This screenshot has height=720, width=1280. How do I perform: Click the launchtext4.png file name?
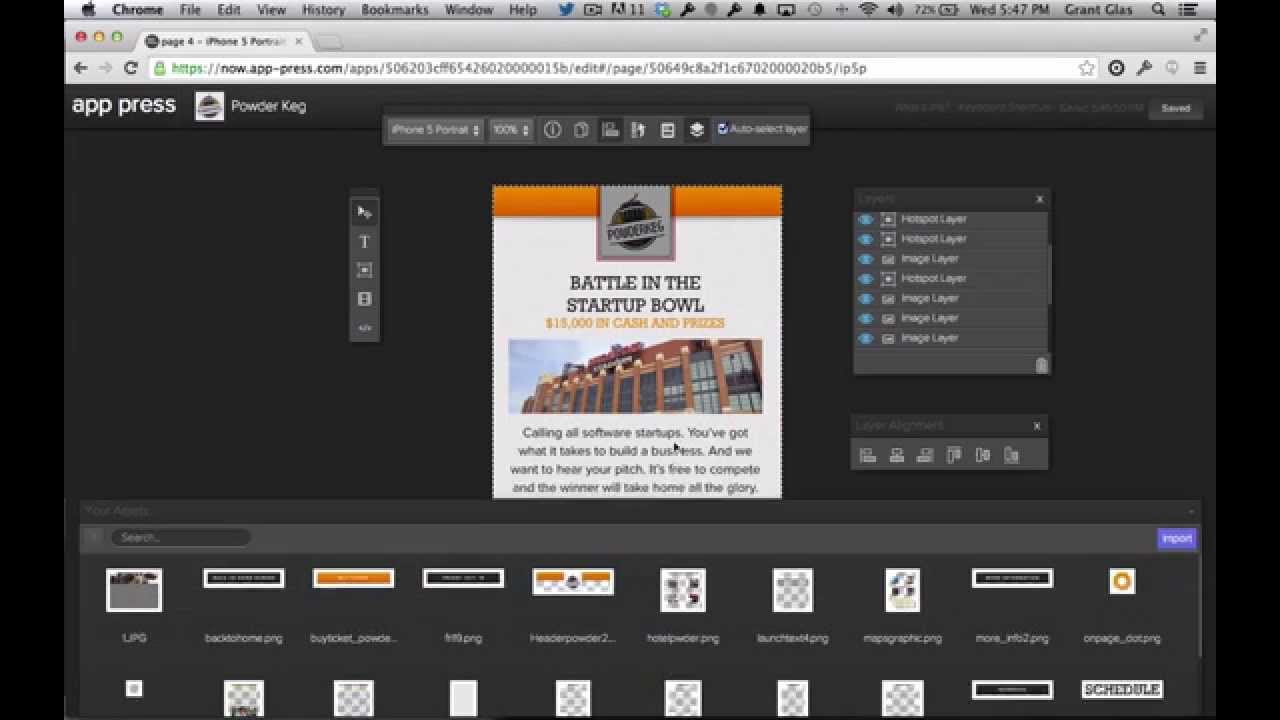coord(793,638)
